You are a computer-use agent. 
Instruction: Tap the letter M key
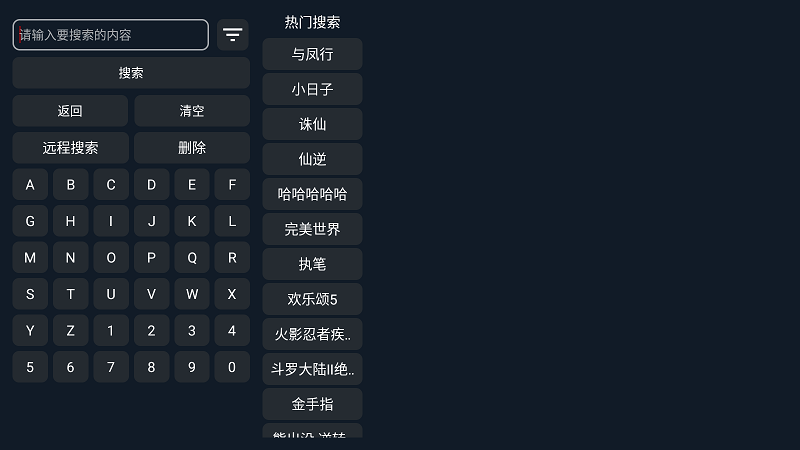click(x=30, y=258)
